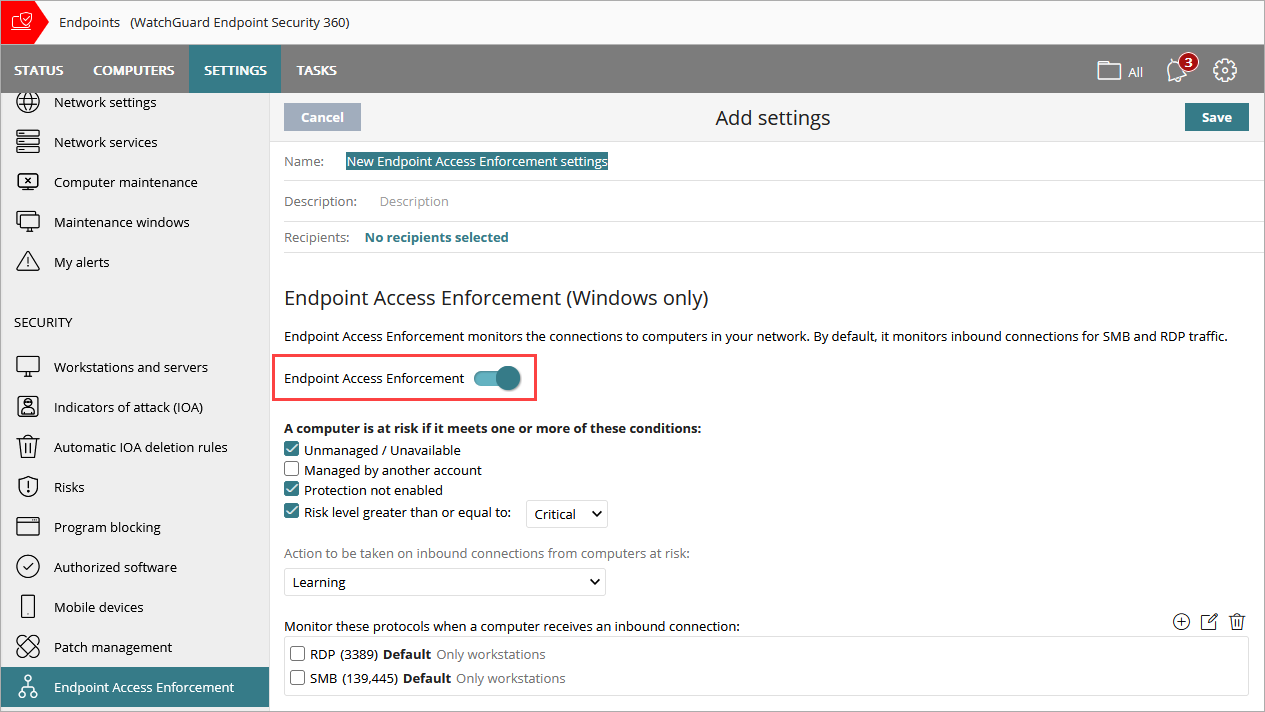Open Patch management settings
The image size is (1265, 712).
click(110, 646)
